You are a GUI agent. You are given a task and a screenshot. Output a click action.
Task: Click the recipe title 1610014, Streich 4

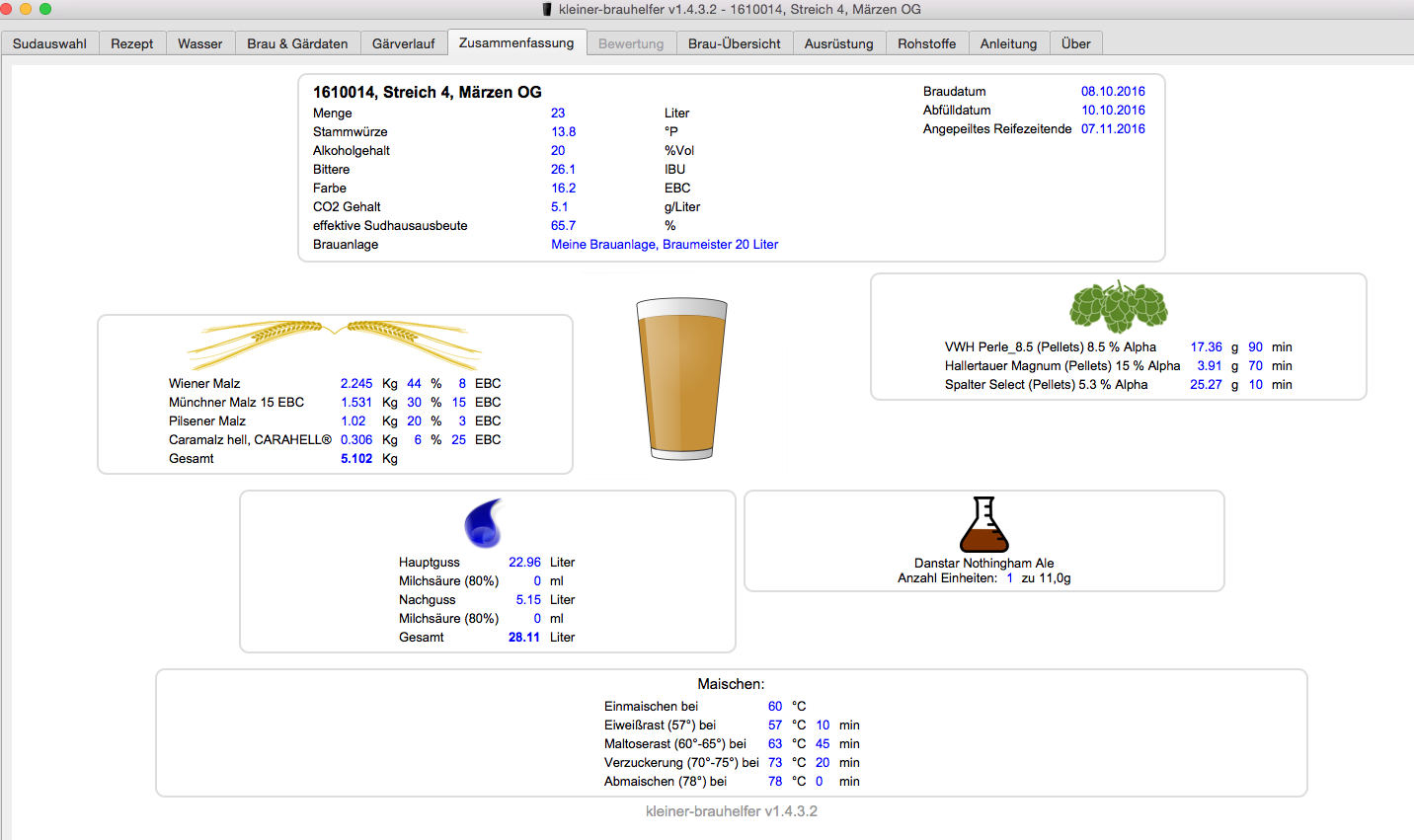click(x=427, y=92)
